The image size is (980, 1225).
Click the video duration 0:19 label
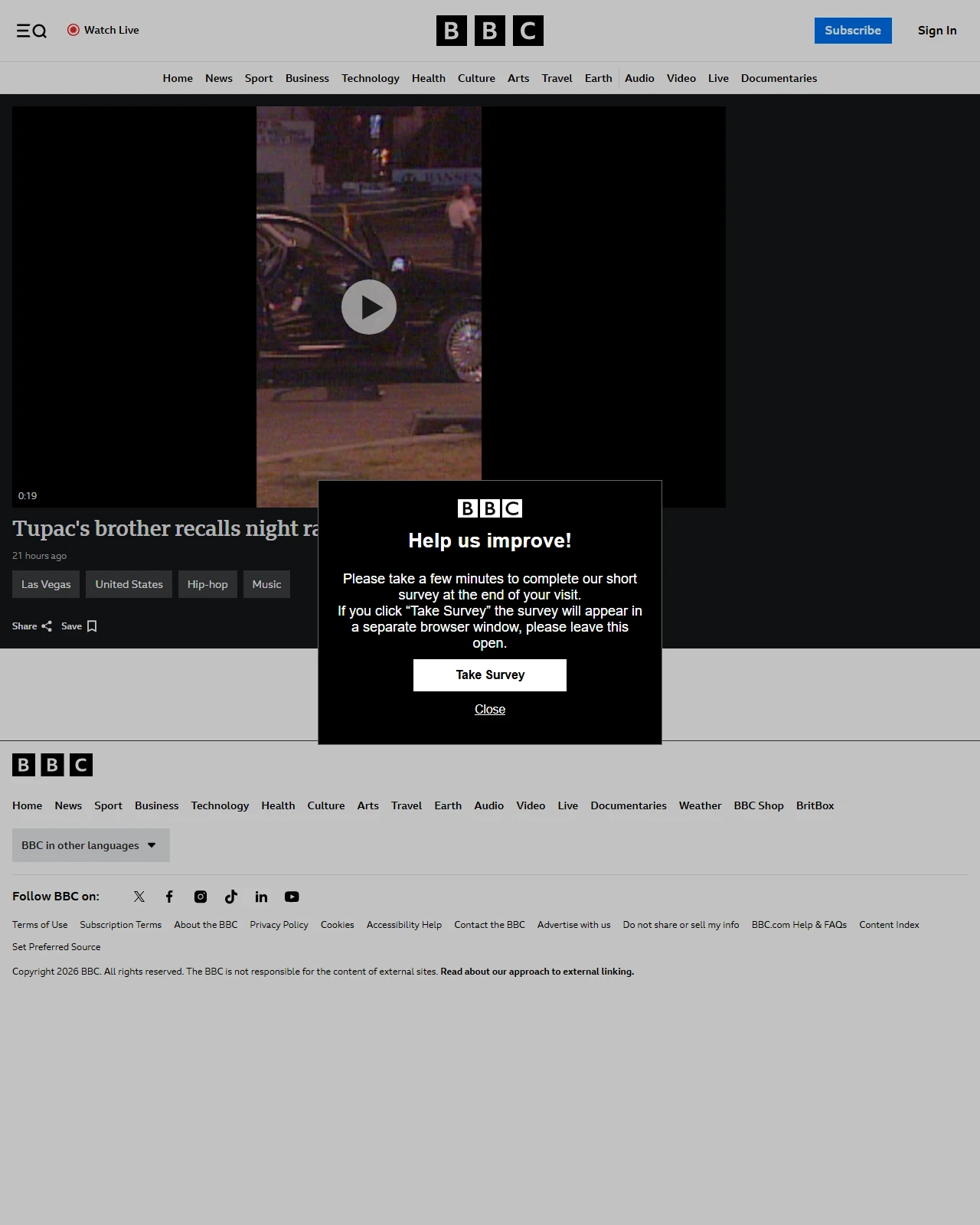click(x=28, y=496)
